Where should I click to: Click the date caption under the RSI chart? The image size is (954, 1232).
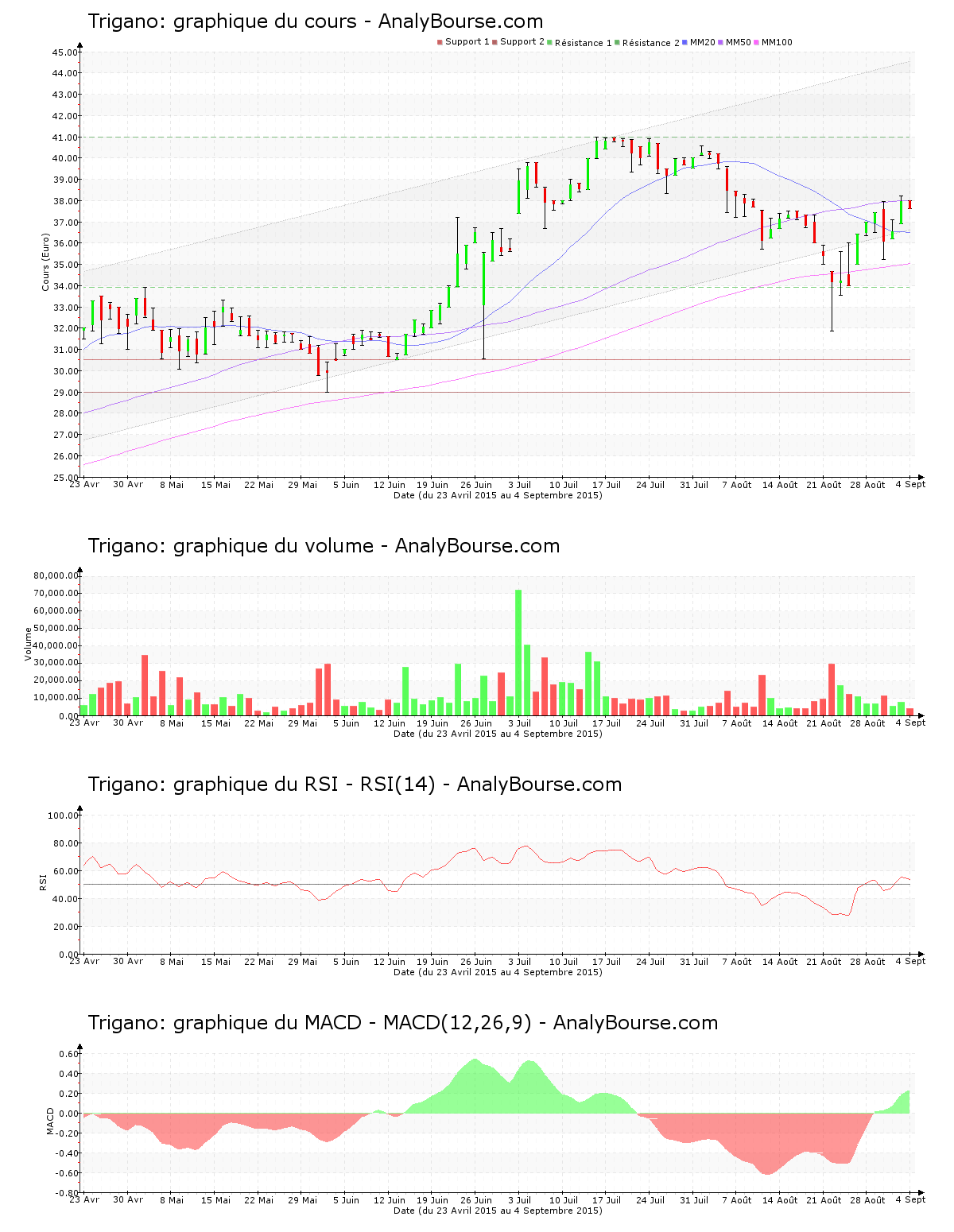coord(498,972)
